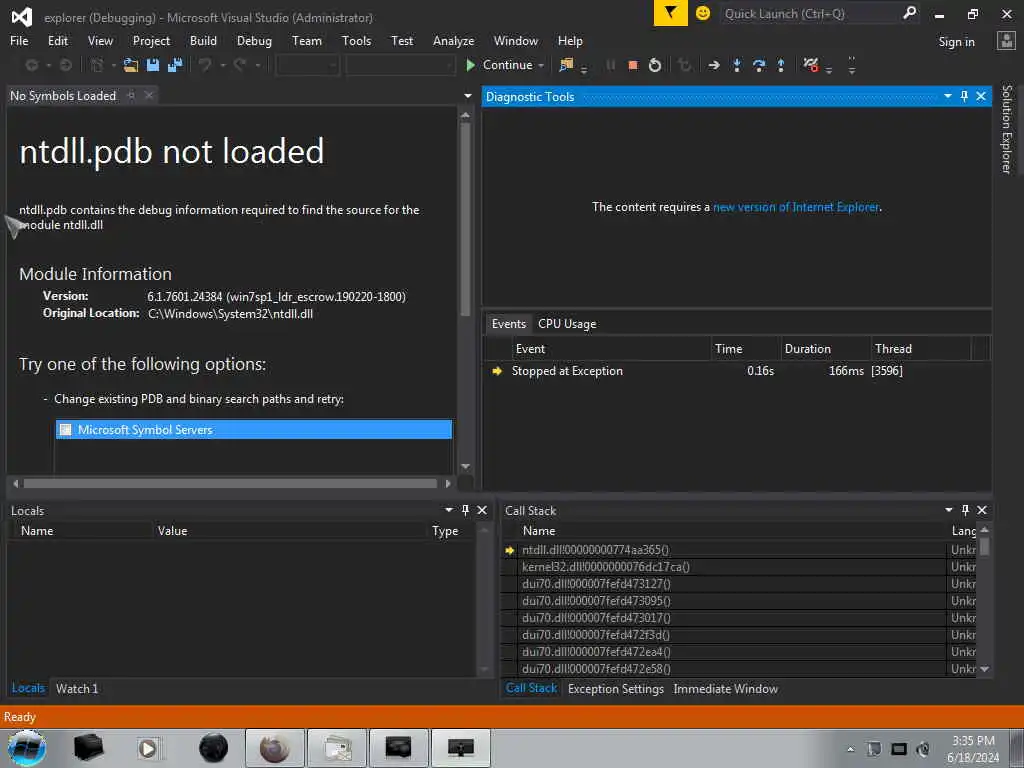The image size is (1024, 768).
Task: Click the Call Stack scroll down arrow
Action: coord(984,669)
